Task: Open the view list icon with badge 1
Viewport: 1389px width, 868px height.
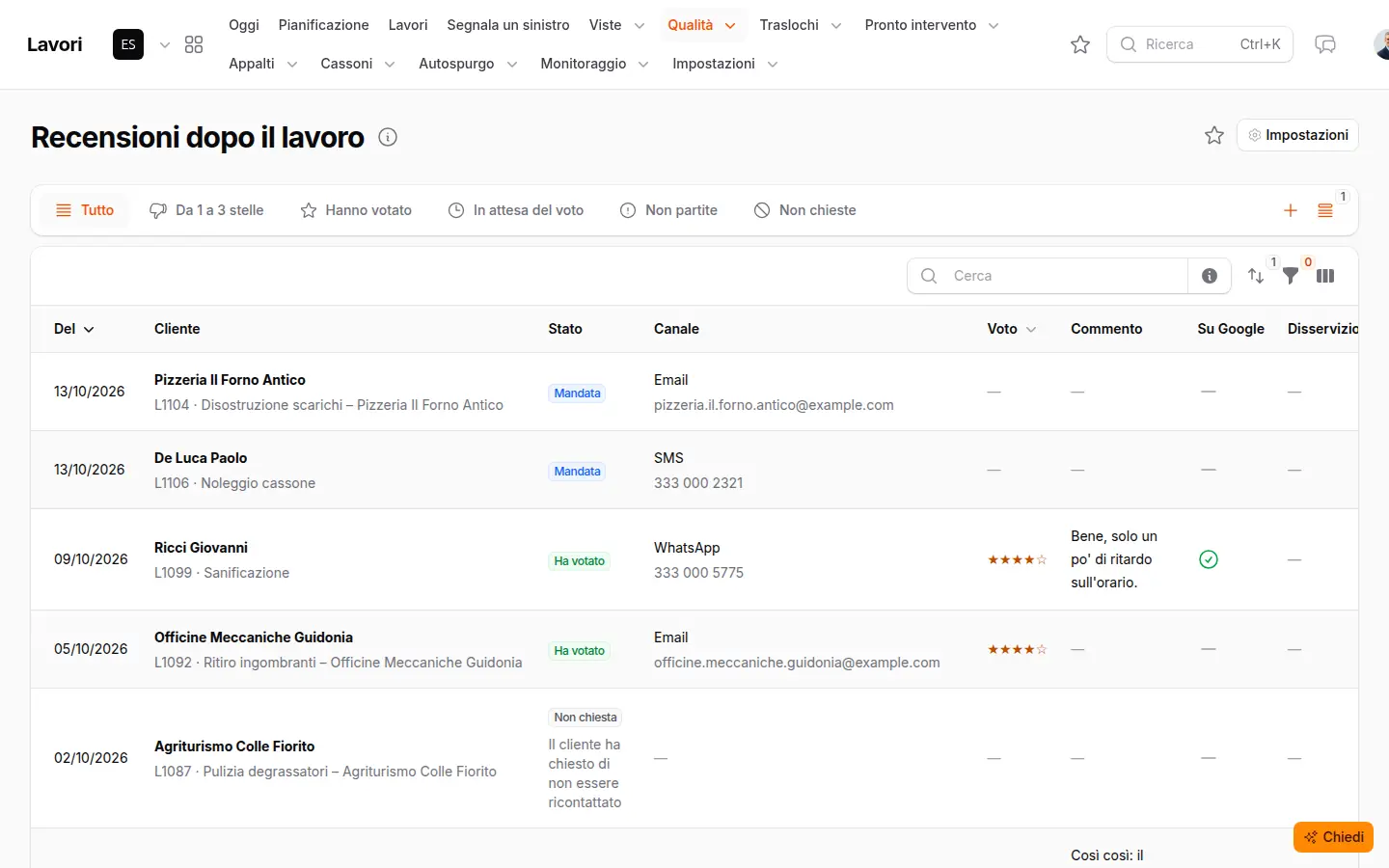Action: click(1325, 210)
